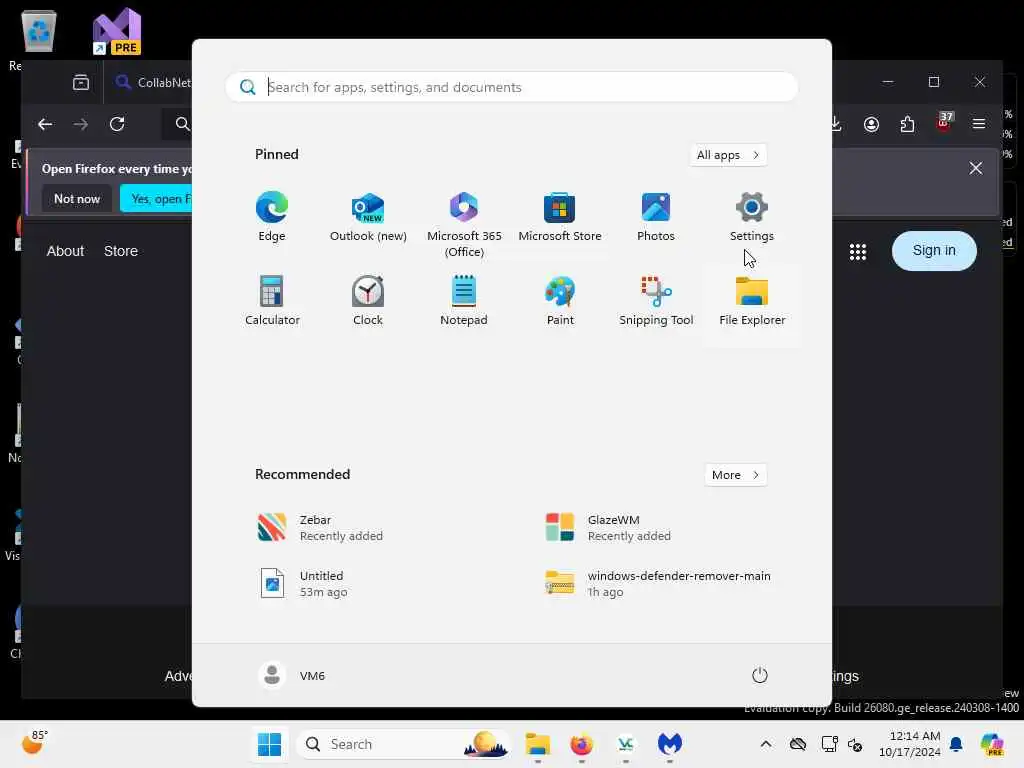Open Firefox hamburger application menu

coord(978,124)
